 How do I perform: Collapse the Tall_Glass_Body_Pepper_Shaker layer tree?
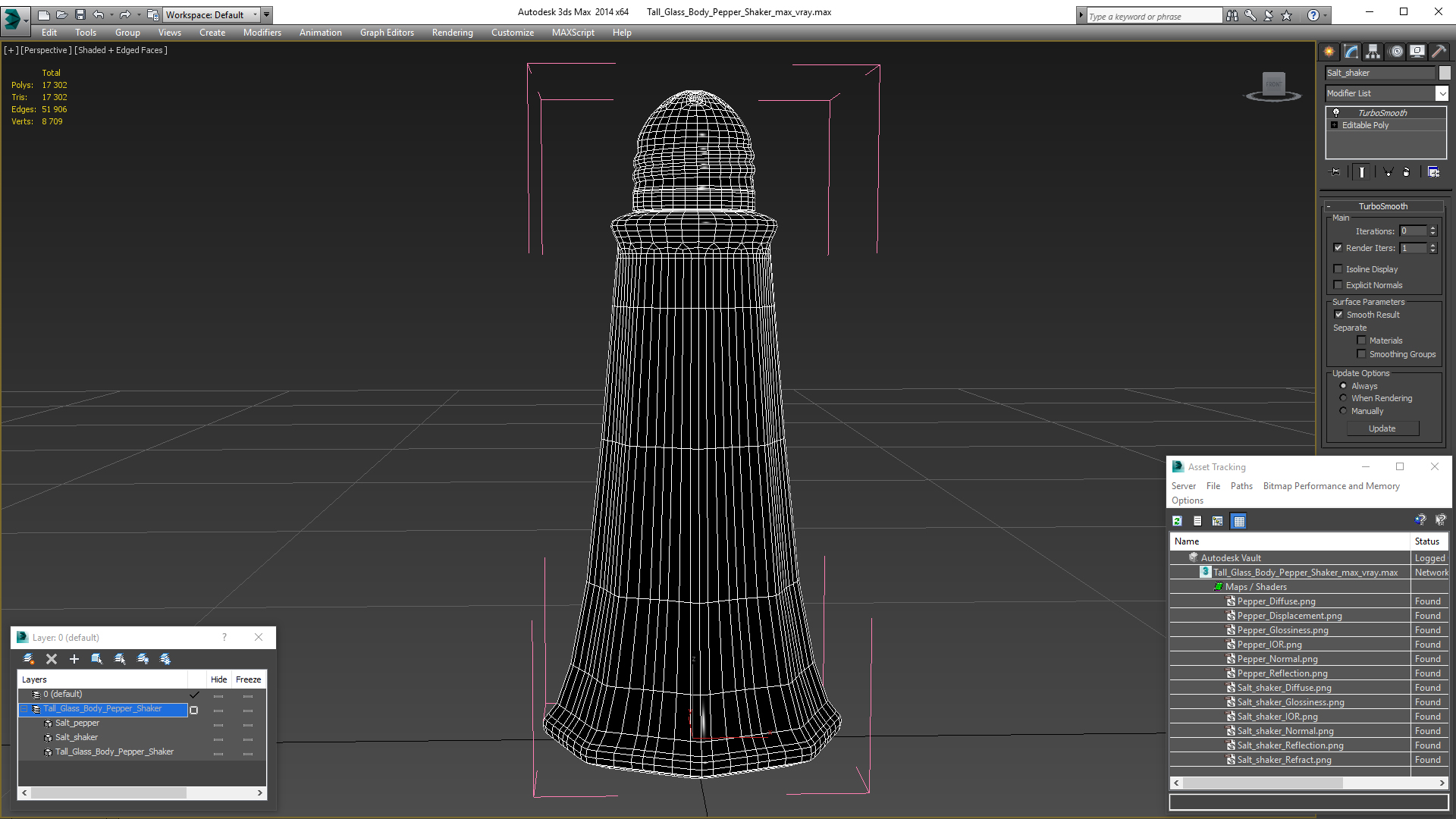(x=24, y=709)
